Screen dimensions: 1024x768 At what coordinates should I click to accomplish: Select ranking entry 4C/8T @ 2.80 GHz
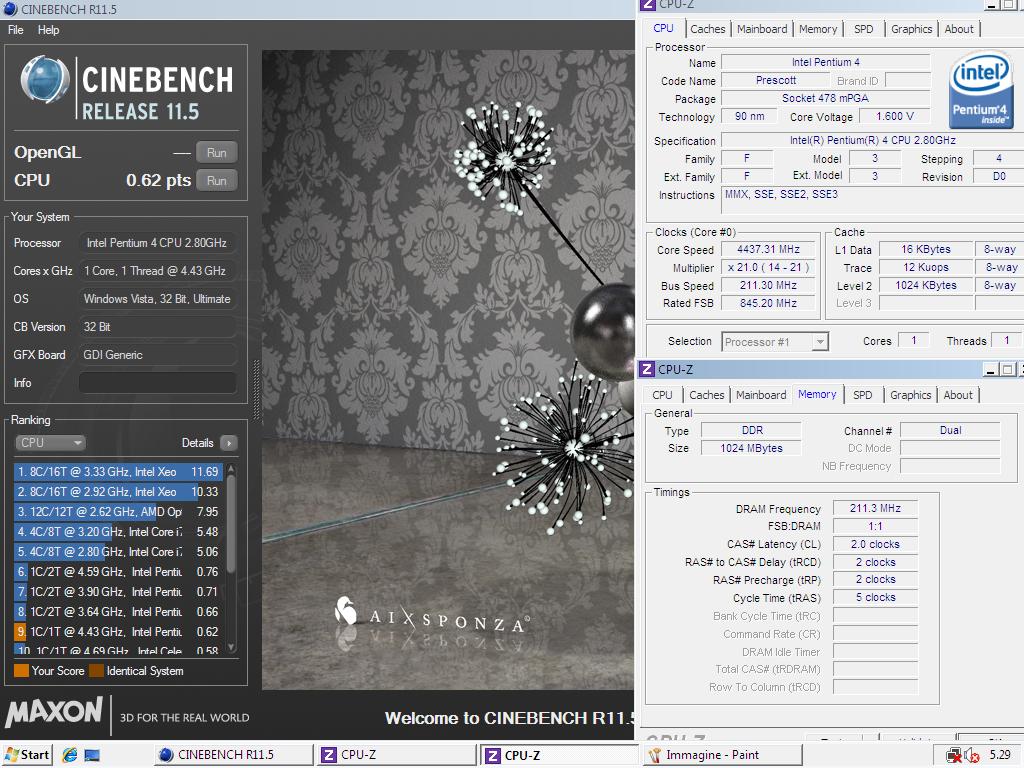pyautogui.click(x=118, y=552)
